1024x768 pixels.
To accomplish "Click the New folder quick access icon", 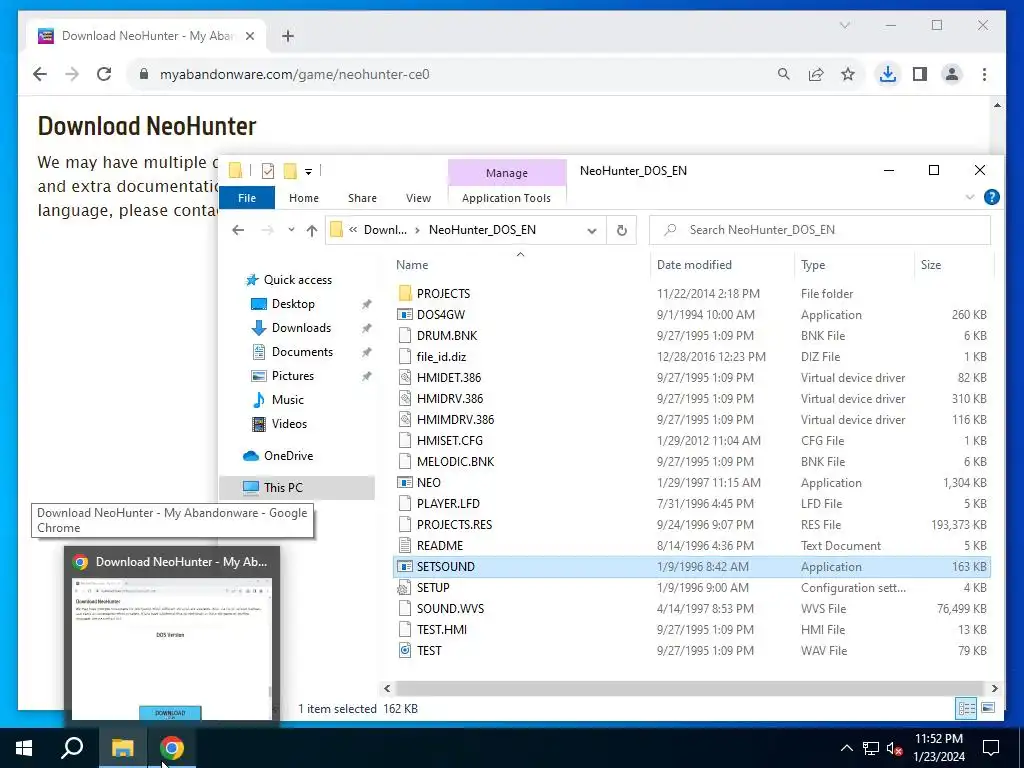I will point(290,171).
